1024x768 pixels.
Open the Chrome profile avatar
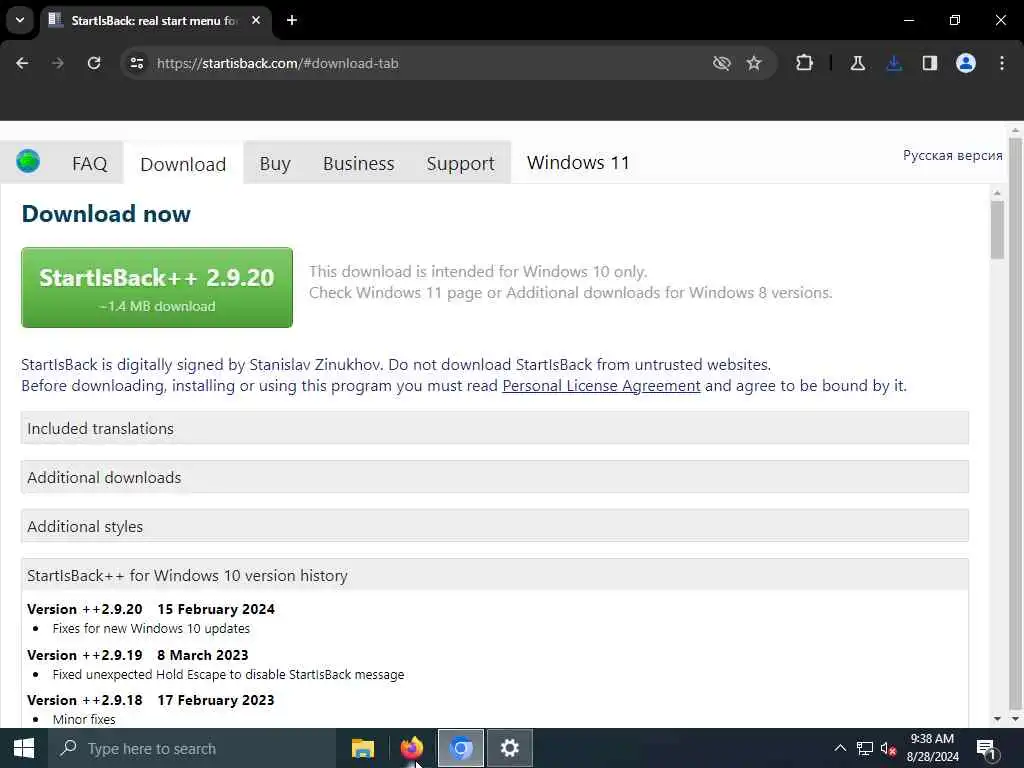(x=966, y=63)
